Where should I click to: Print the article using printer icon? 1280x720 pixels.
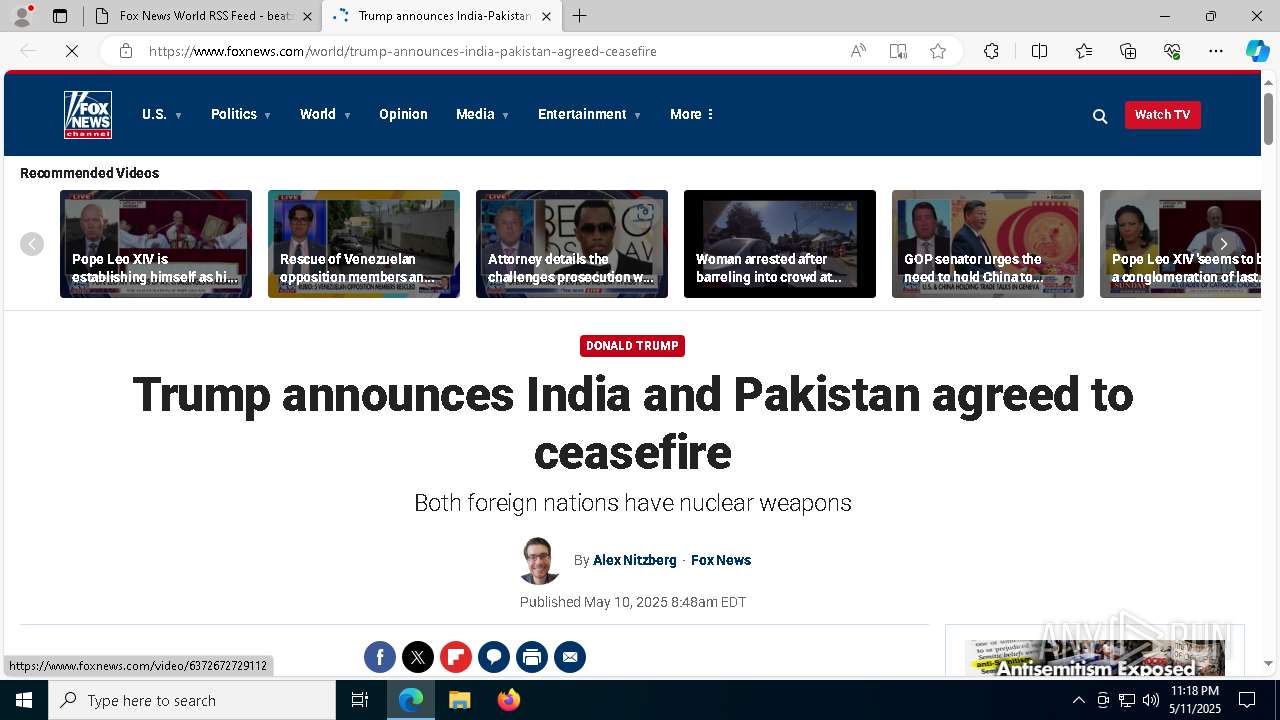pos(532,657)
